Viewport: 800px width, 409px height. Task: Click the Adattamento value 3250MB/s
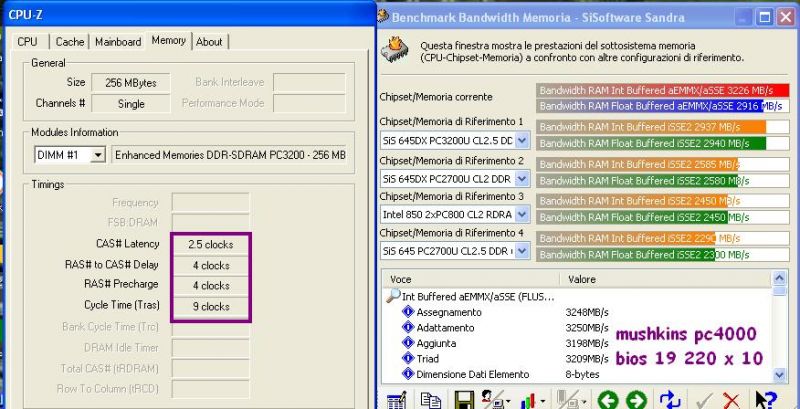587,327
